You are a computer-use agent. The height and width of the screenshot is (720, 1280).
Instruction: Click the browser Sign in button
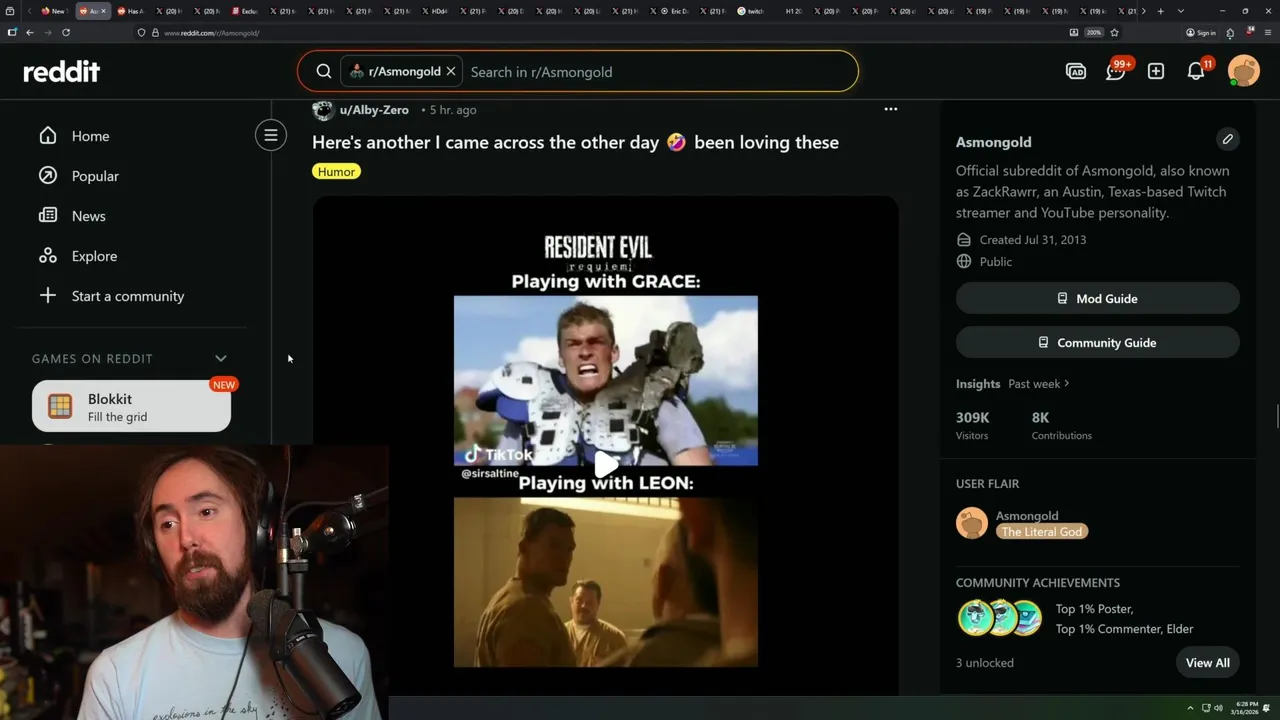pyautogui.click(x=1201, y=33)
